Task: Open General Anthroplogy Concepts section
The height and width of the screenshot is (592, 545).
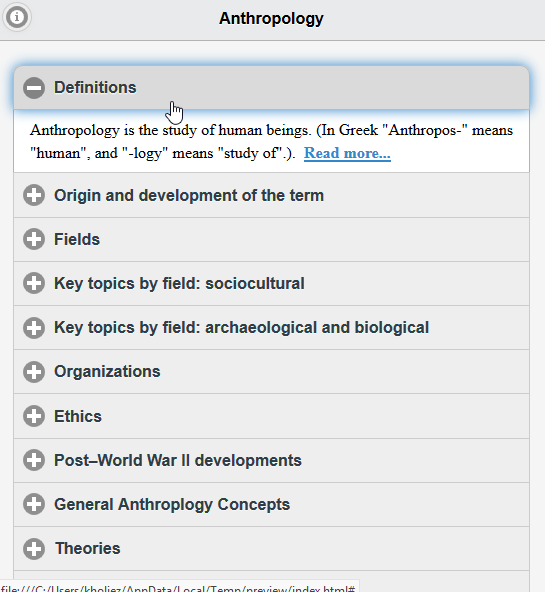Action: (x=271, y=504)
